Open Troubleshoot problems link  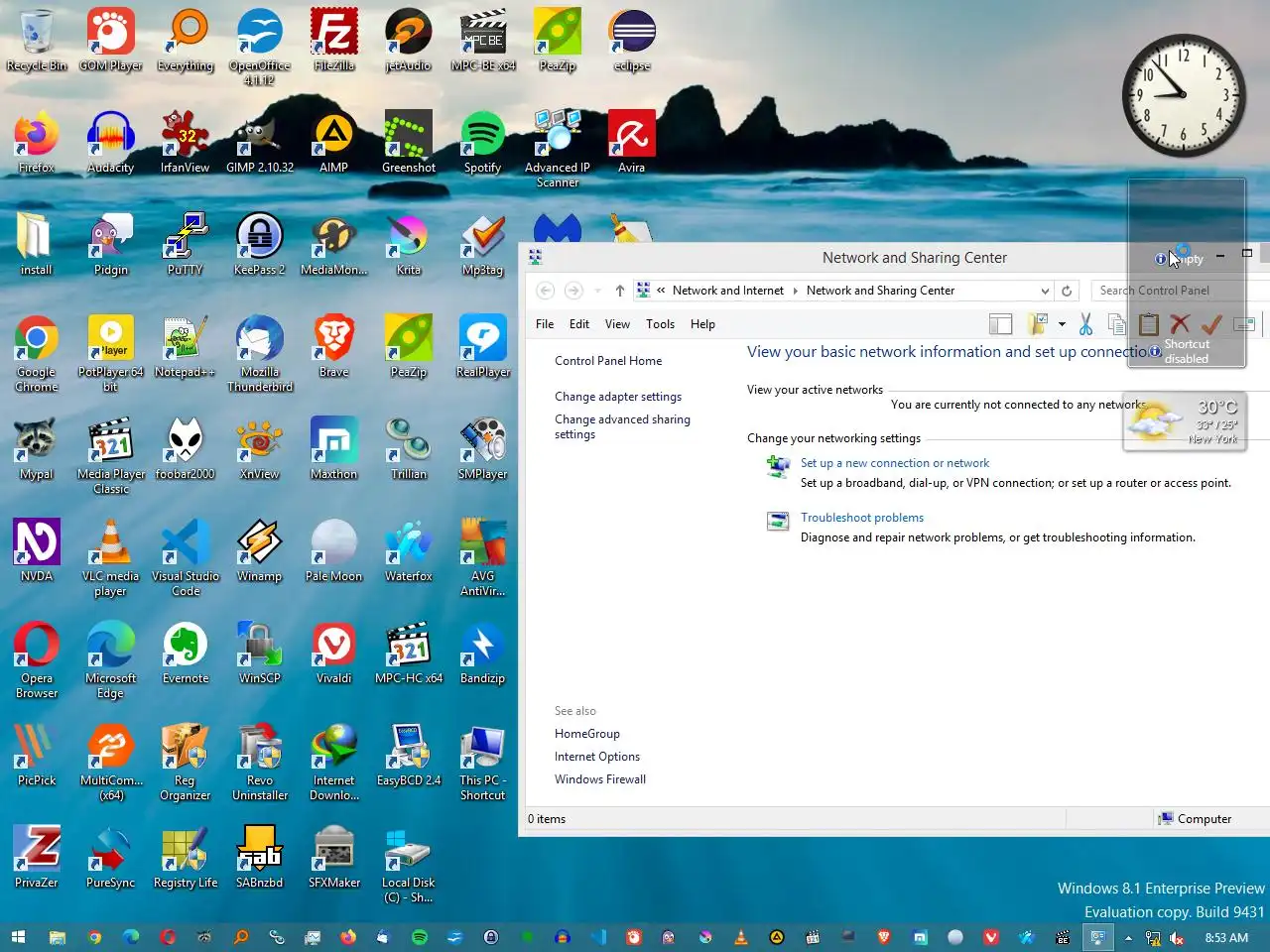(x=862, y=518)
